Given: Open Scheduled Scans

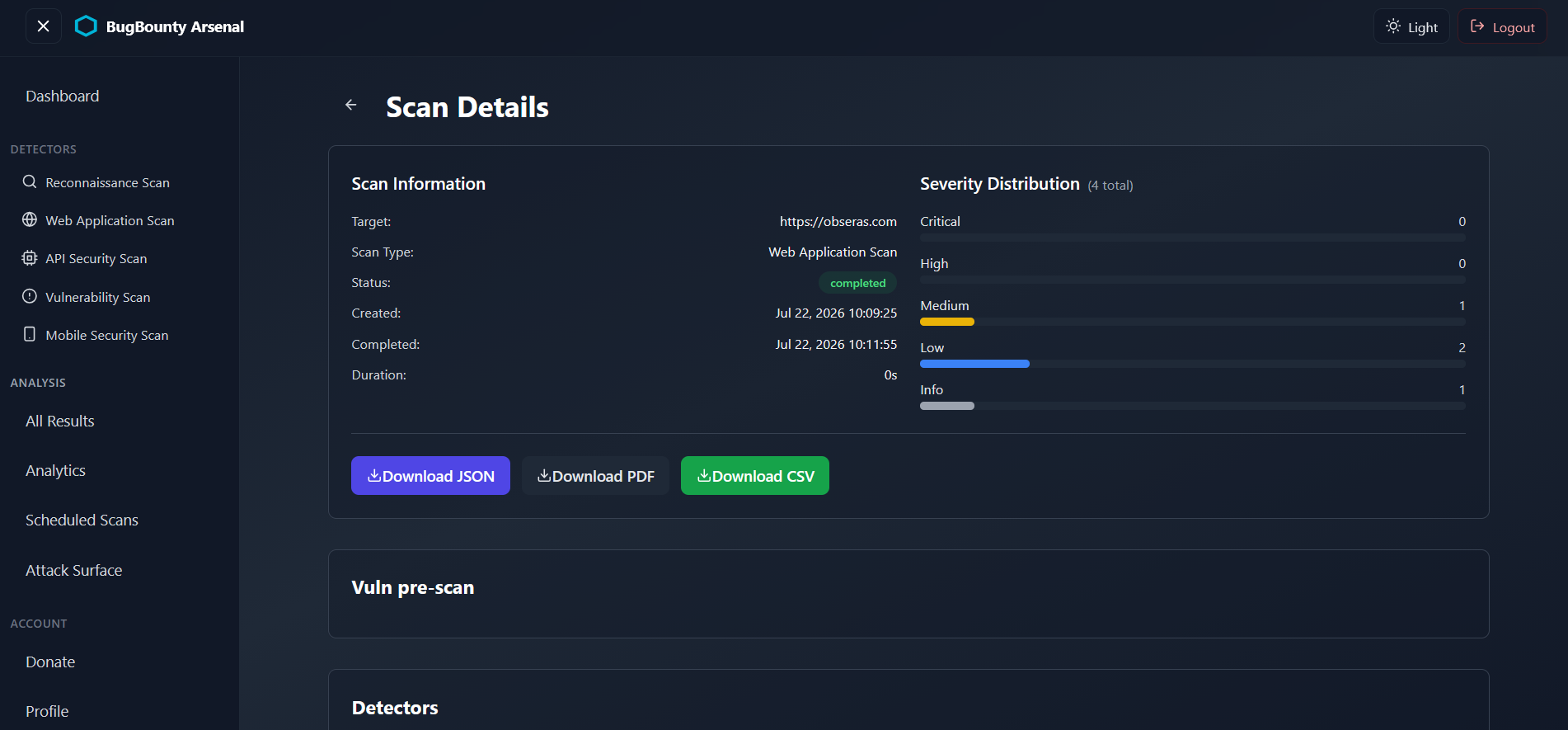Looking at the screenshot, I should 82,520.
